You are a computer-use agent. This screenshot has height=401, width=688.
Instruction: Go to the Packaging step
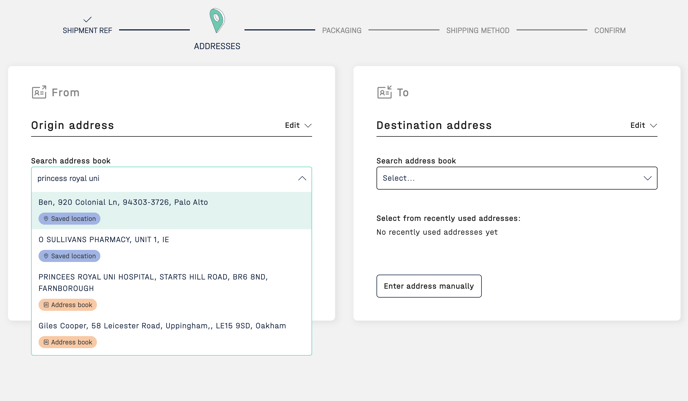[342, 30]
